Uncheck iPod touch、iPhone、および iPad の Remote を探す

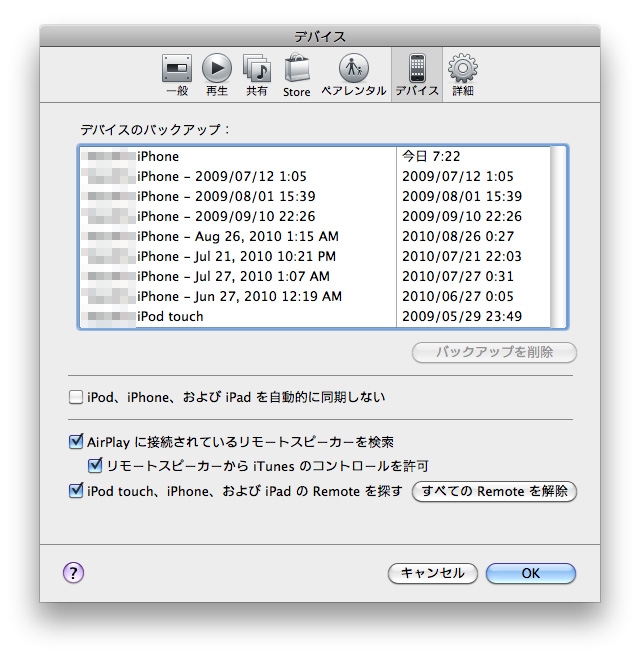76,491
